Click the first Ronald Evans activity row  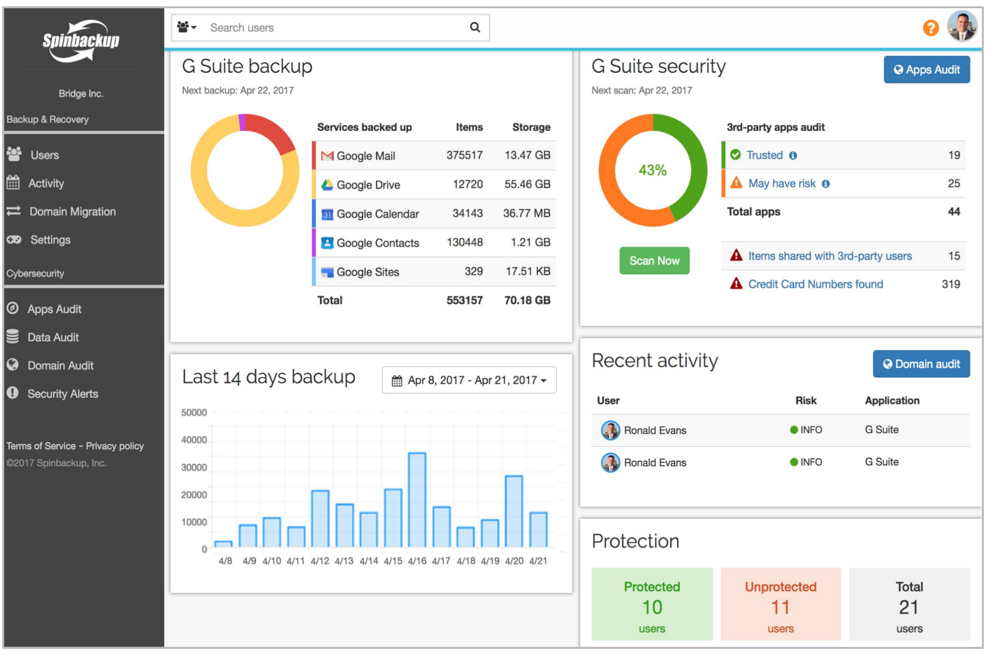click(781, 430)
